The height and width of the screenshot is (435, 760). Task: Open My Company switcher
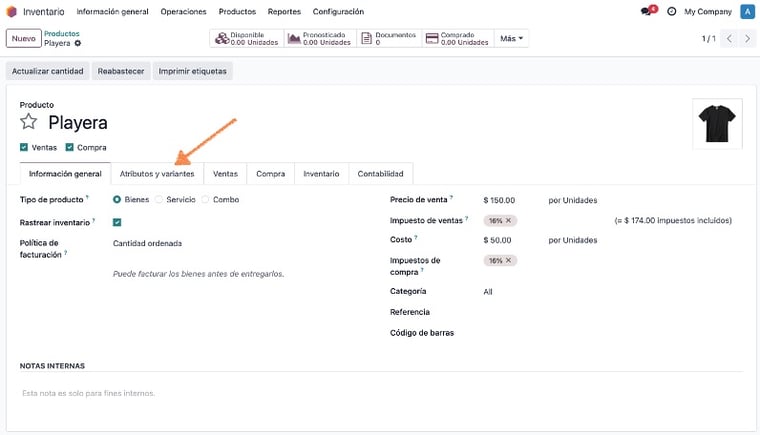coord(708,11)
